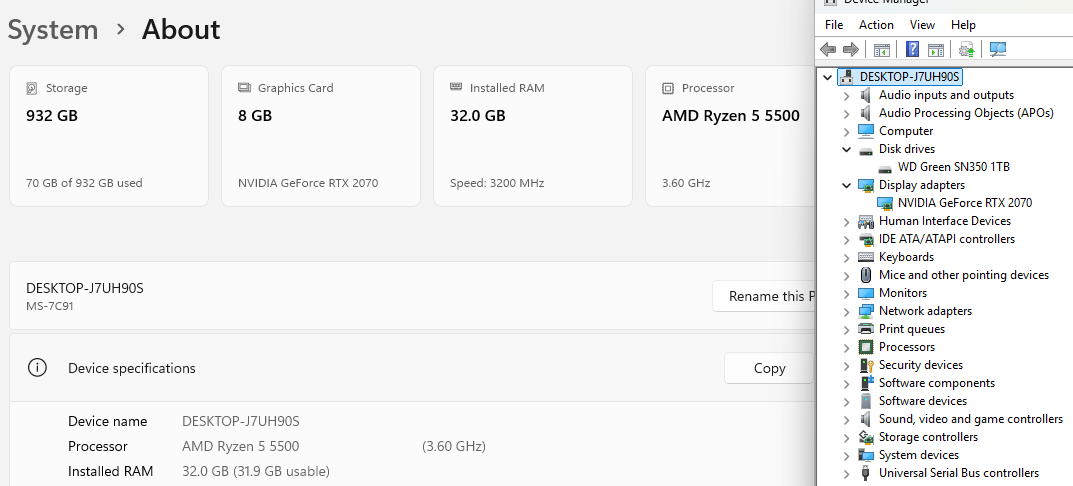Click the printer icon of Print queues

[866, 329]
